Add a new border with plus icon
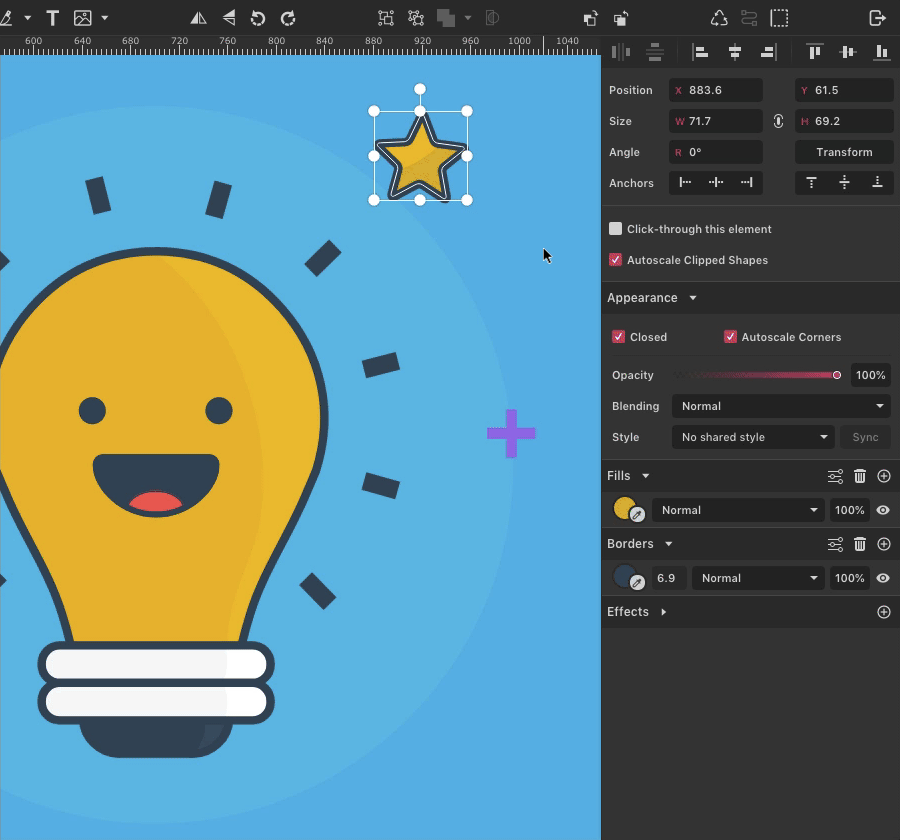Viewport: 900px width, 840px height. (x=883, y=544)
